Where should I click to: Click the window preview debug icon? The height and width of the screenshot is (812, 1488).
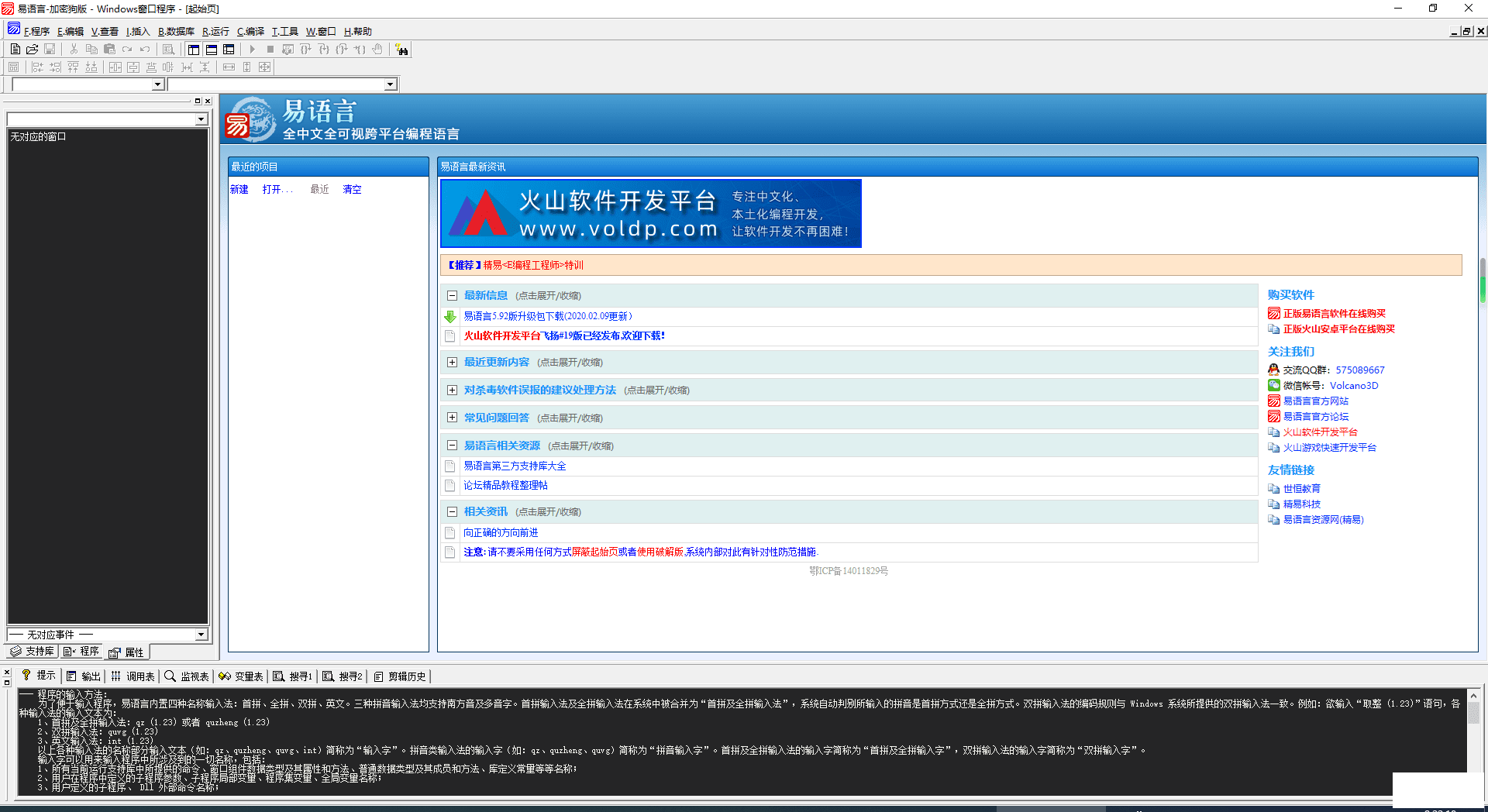tap(288, 49)
